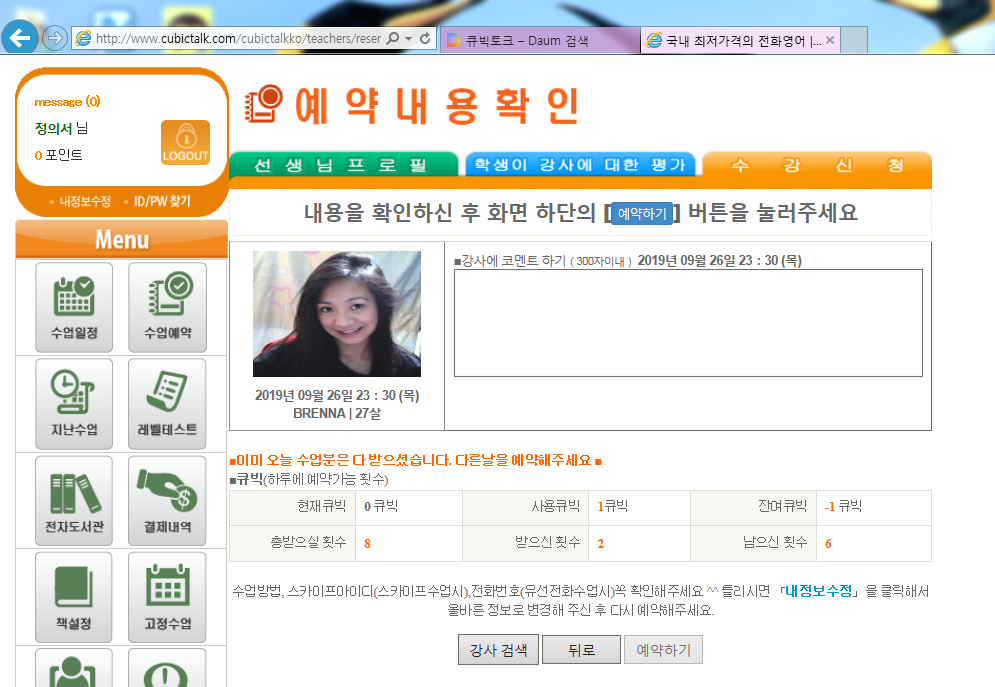Open the 수업일정 schedule icon
The height and width of the screenshot is (687, 995).
click(74, 306)
